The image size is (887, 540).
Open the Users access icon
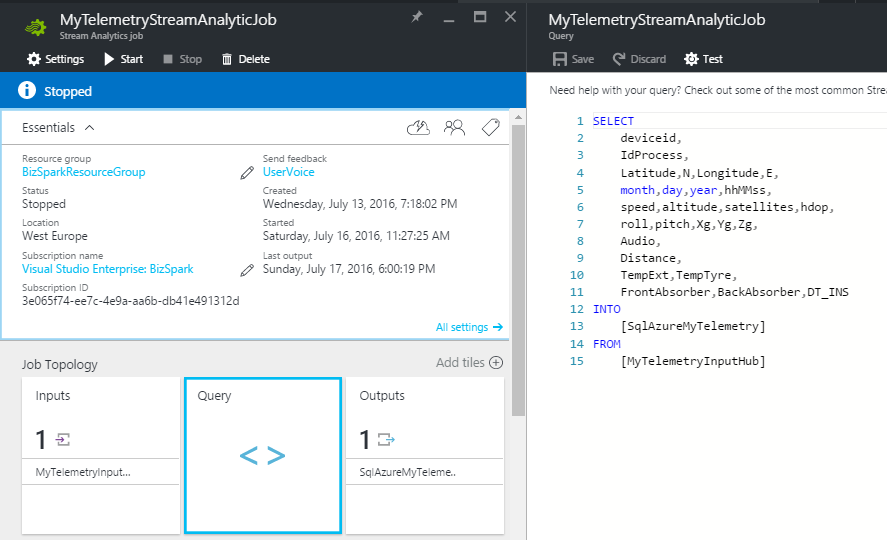455,127
